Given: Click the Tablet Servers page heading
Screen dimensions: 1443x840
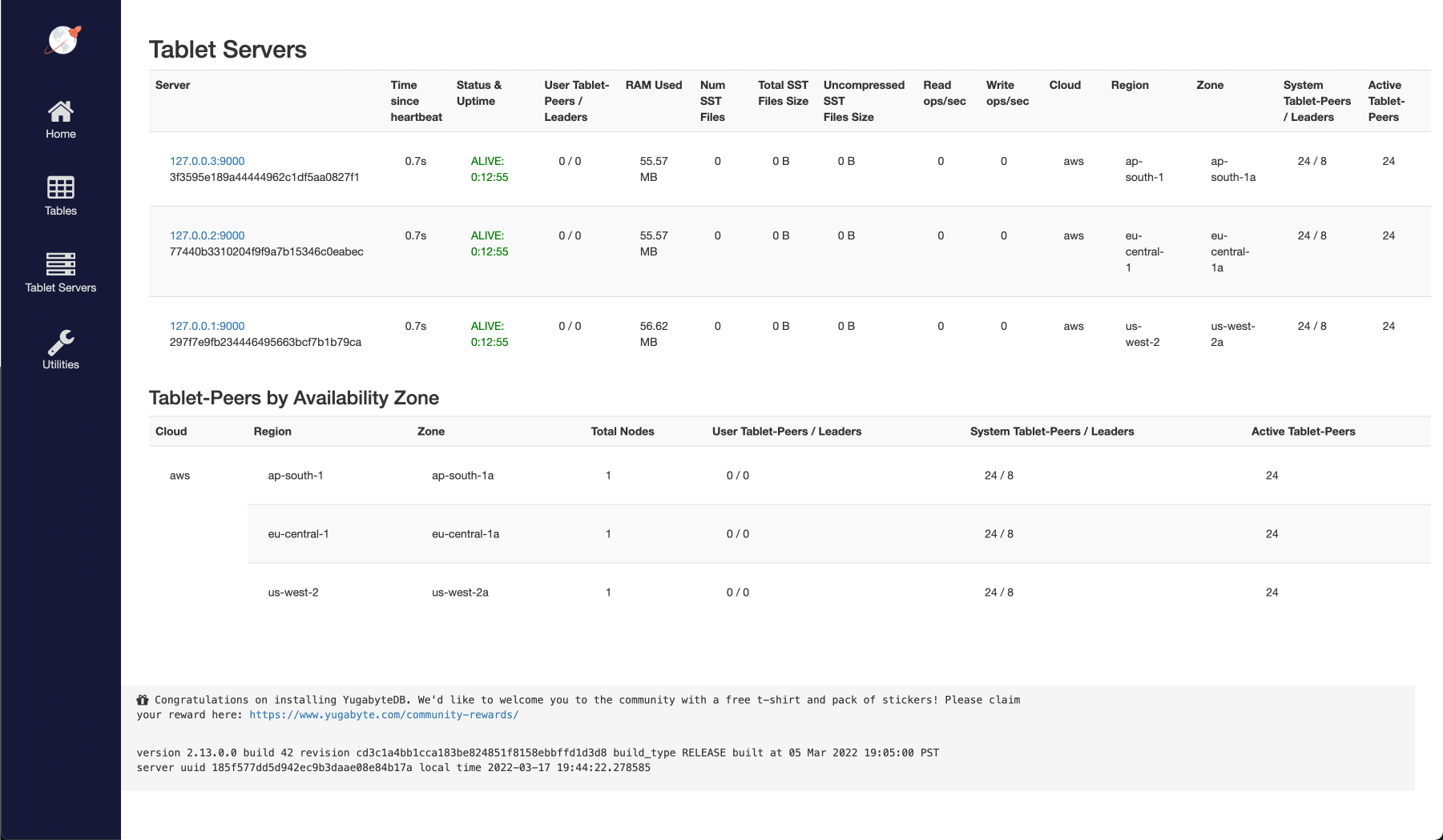Looking at the screenshot, I should tap(228, 50).
